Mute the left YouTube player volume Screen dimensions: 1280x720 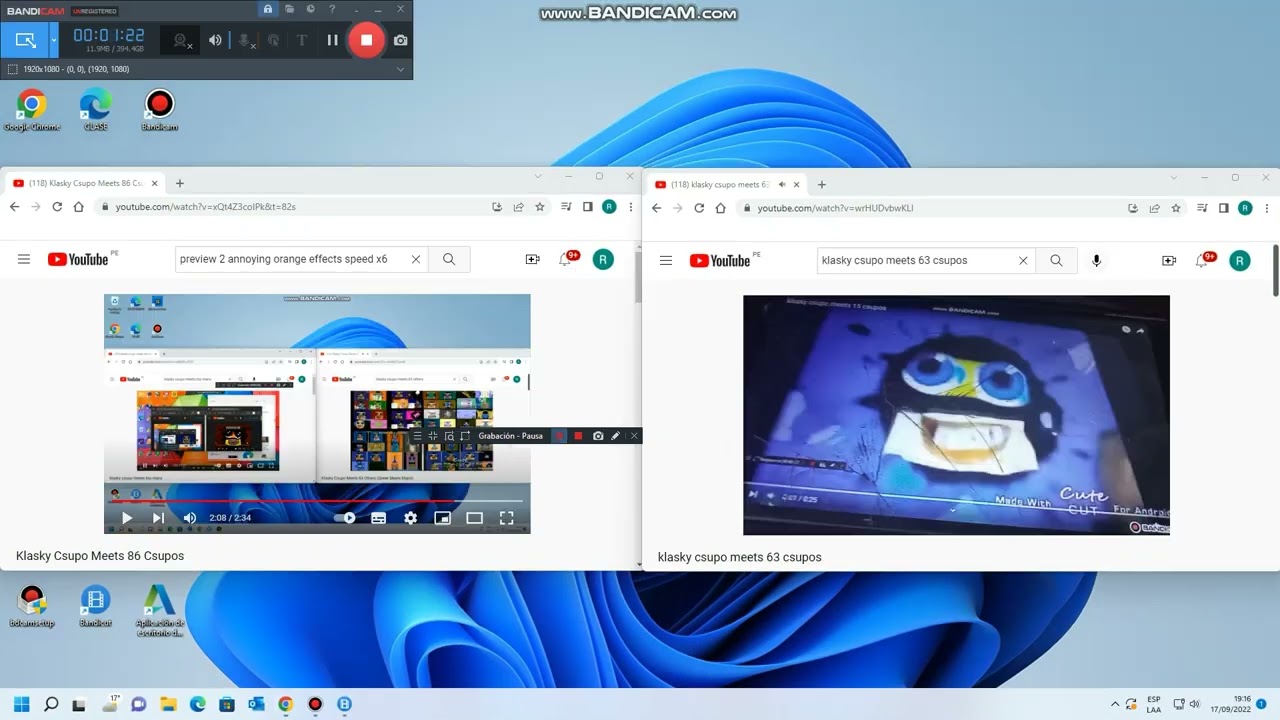click(190, 518)
